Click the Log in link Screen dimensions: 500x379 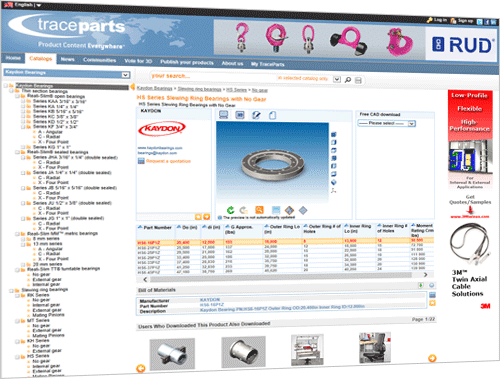[440, 20]
